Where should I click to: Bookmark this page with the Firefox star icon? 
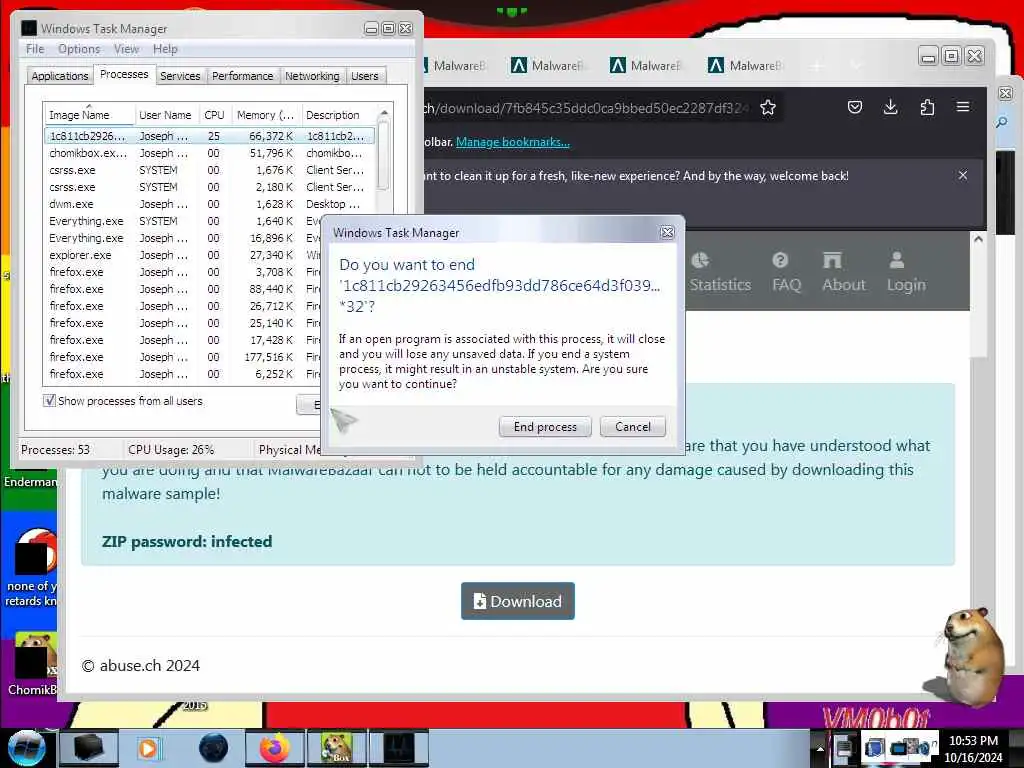[768, 107]
